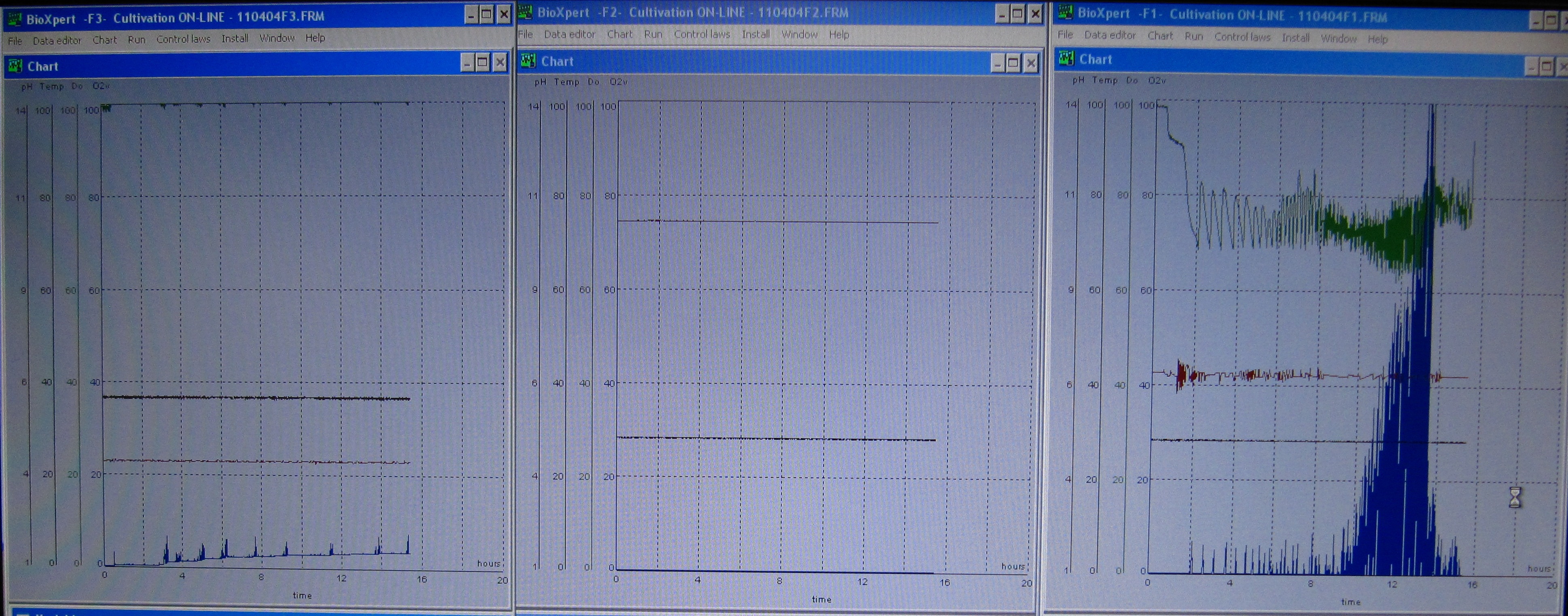Image resolution: width=1568 pixels, height=616 pixels.
Task: Open Window menu in F2 window
Action: 799,35
